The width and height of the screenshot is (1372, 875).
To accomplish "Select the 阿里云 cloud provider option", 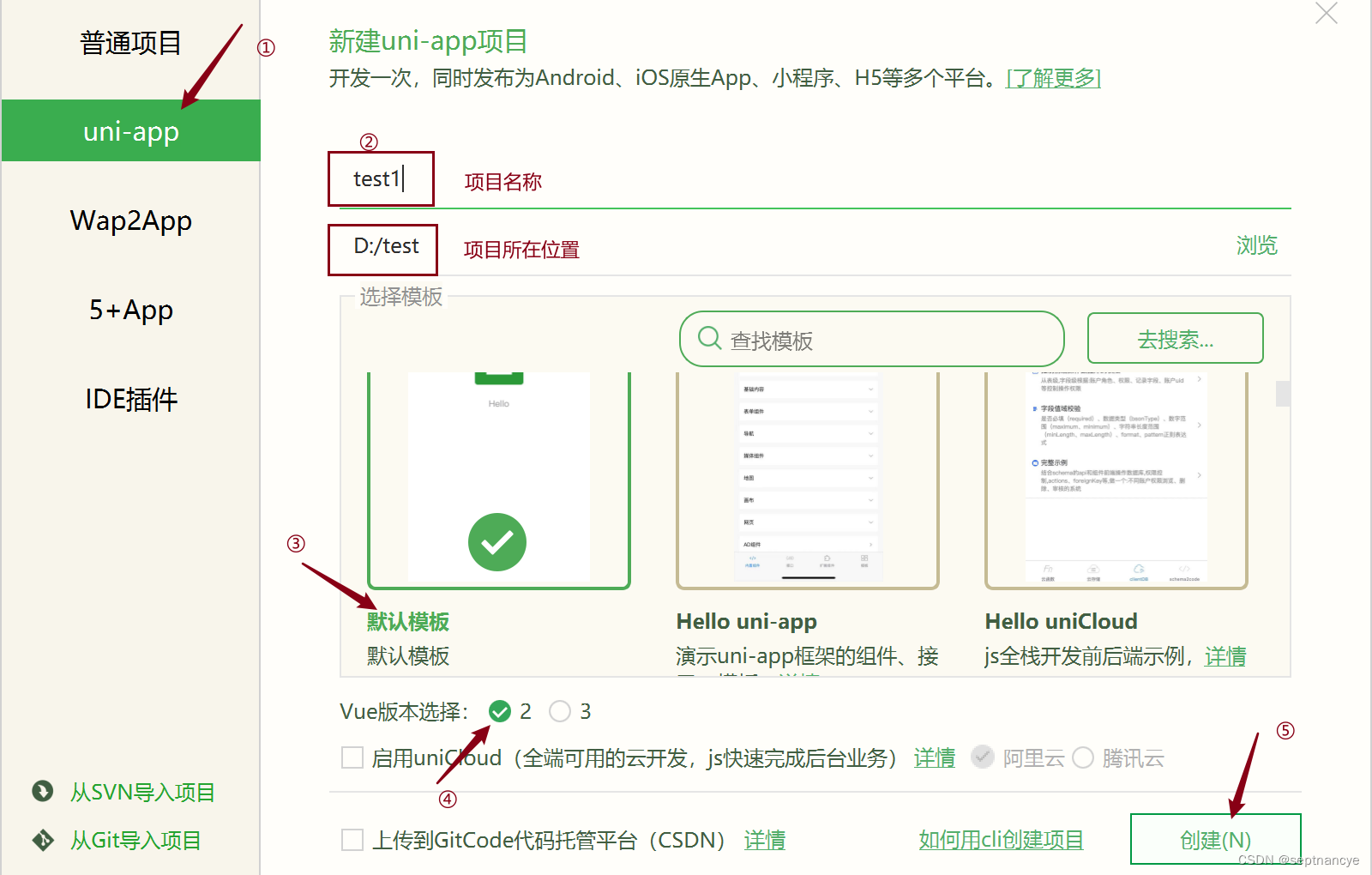I will [983, 757].
